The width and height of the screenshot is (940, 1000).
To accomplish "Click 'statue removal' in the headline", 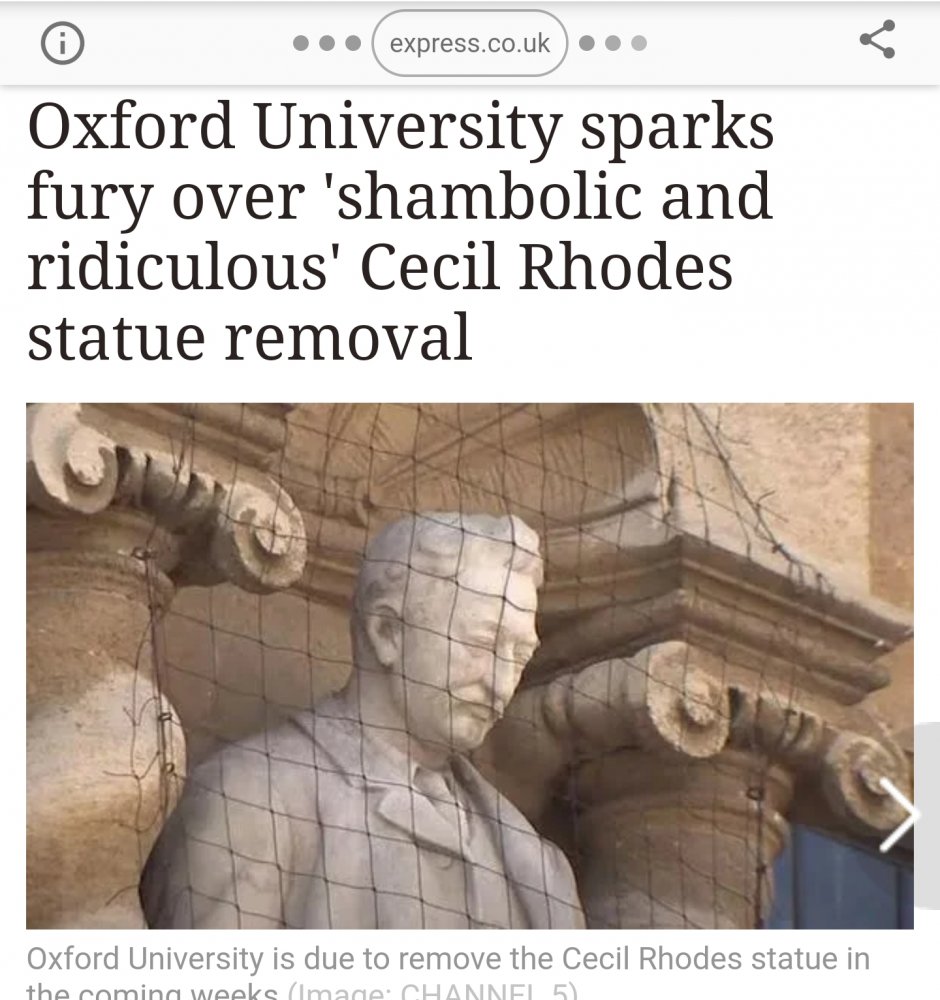I will point(249,337).
